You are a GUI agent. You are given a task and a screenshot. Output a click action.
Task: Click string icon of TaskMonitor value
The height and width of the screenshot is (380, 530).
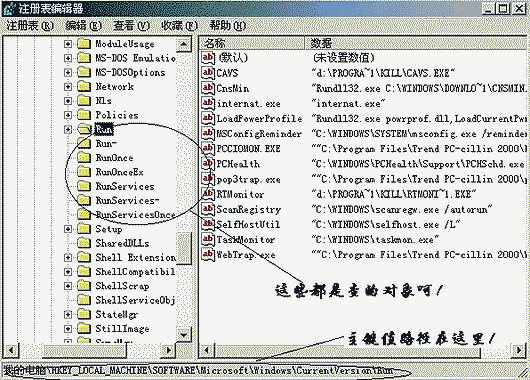(208, 239)
